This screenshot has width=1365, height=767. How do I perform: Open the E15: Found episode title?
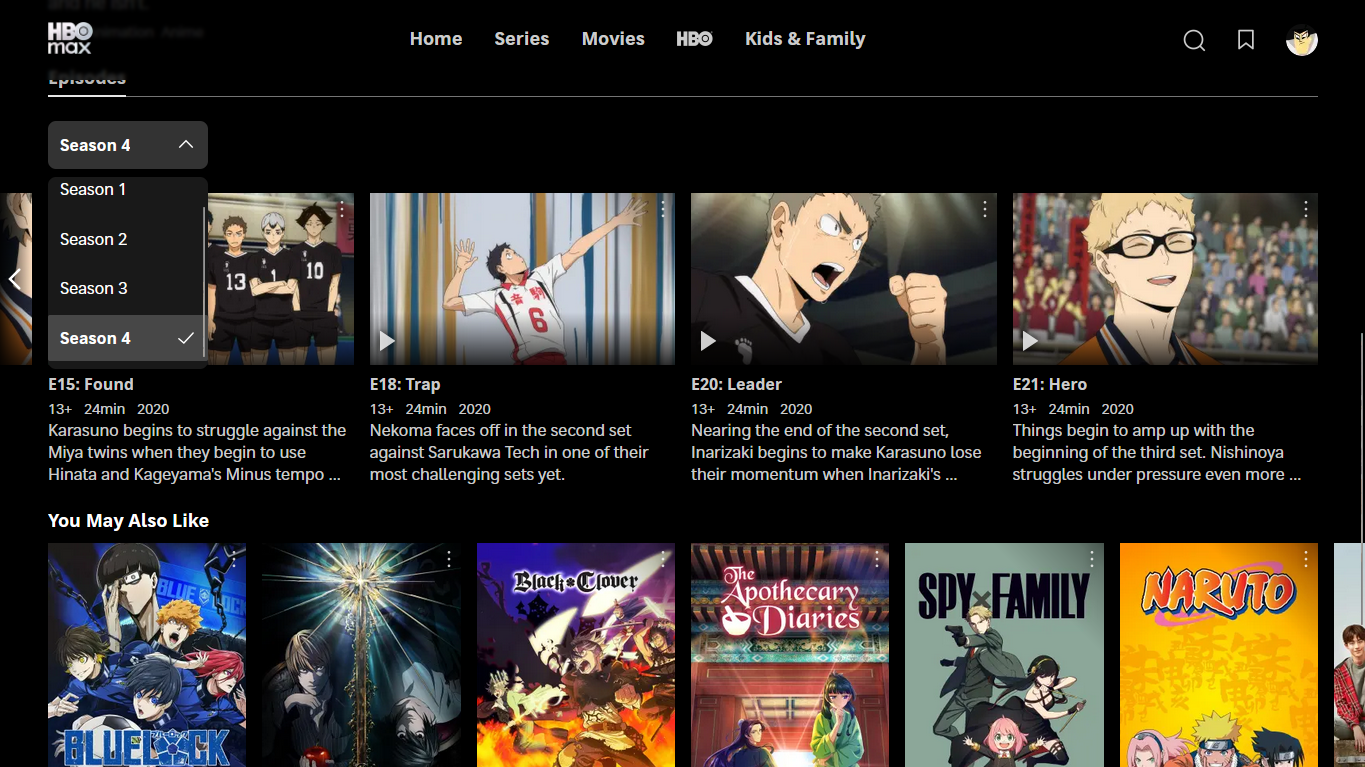(91, 384)
